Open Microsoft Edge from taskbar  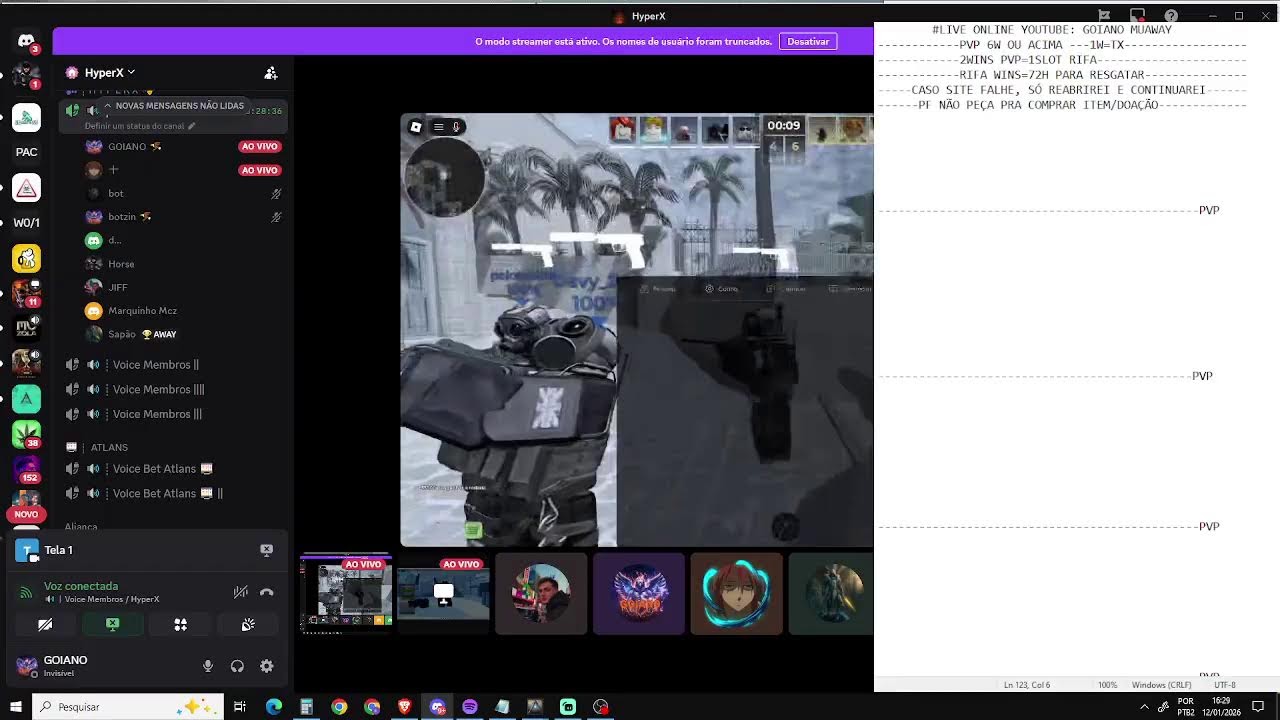coord(273,707)
